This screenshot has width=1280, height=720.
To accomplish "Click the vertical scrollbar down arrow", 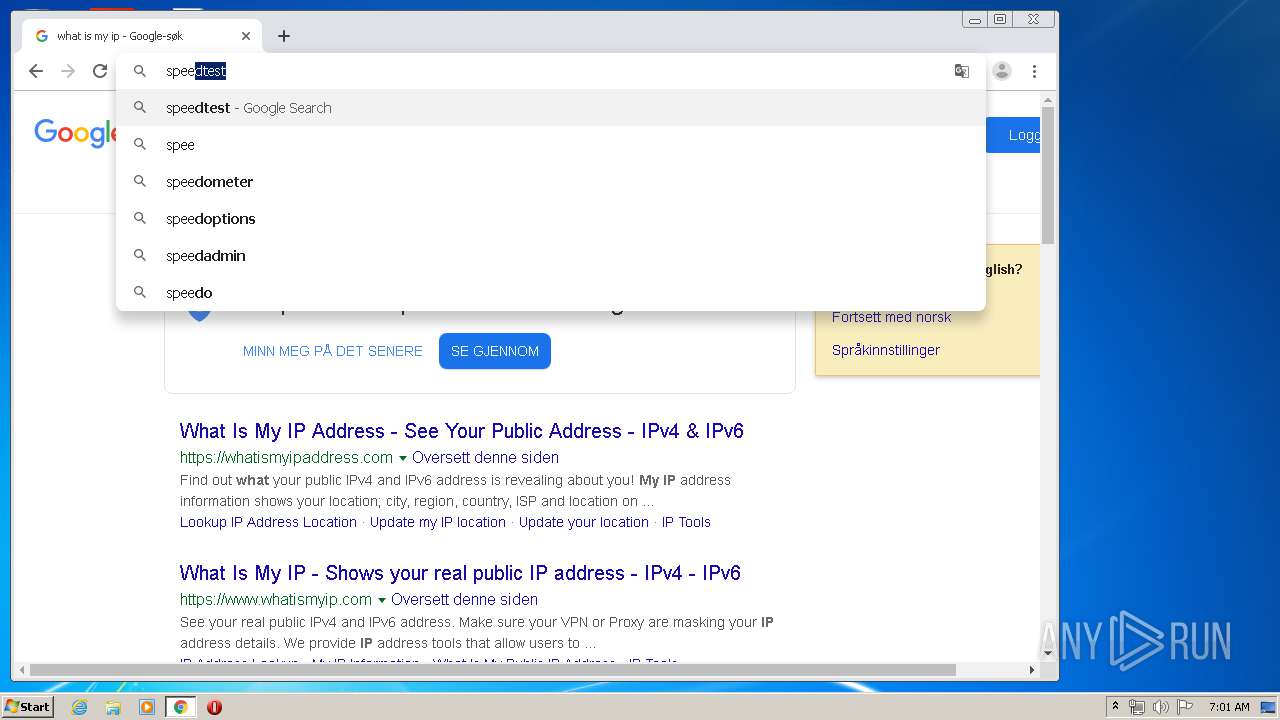I will coord(1048,654).
